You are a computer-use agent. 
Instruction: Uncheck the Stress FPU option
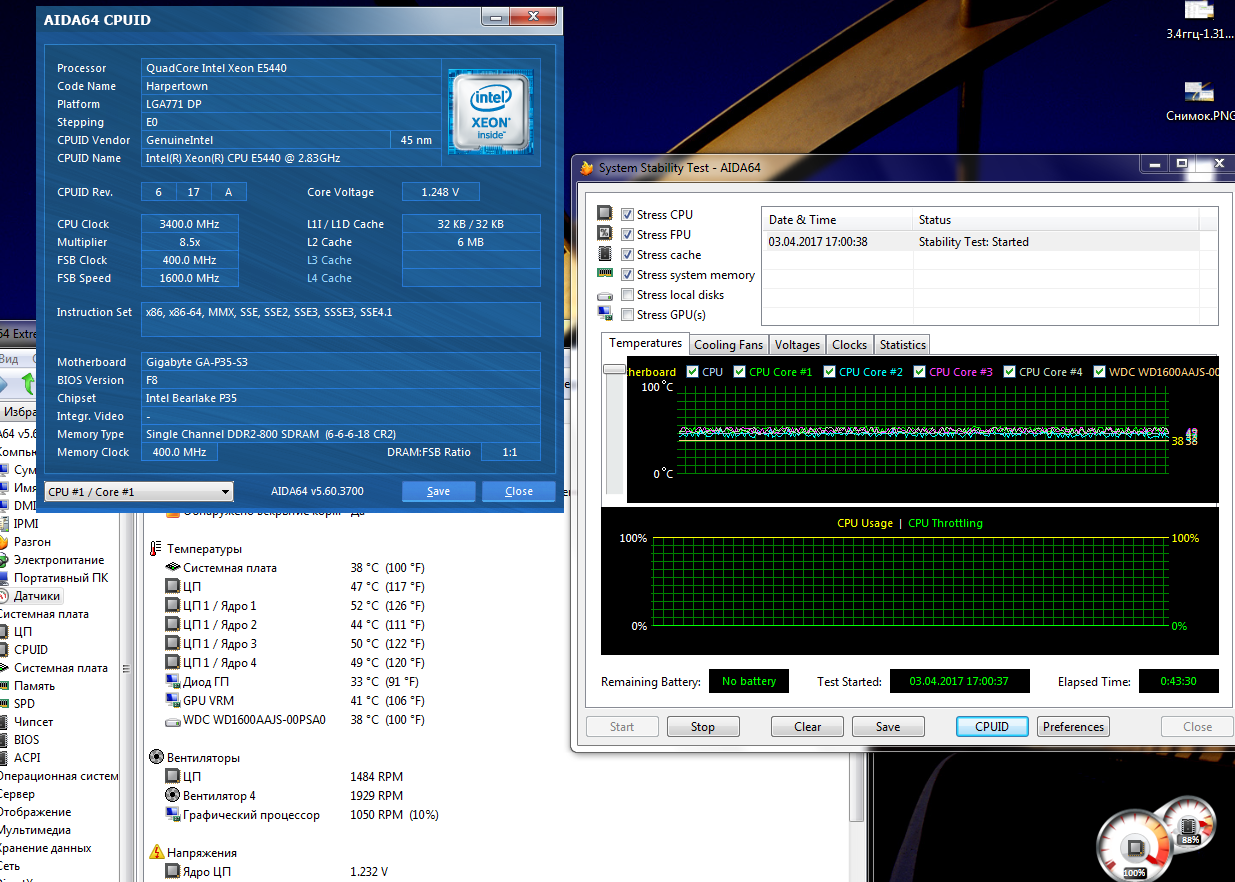[627, 235]
